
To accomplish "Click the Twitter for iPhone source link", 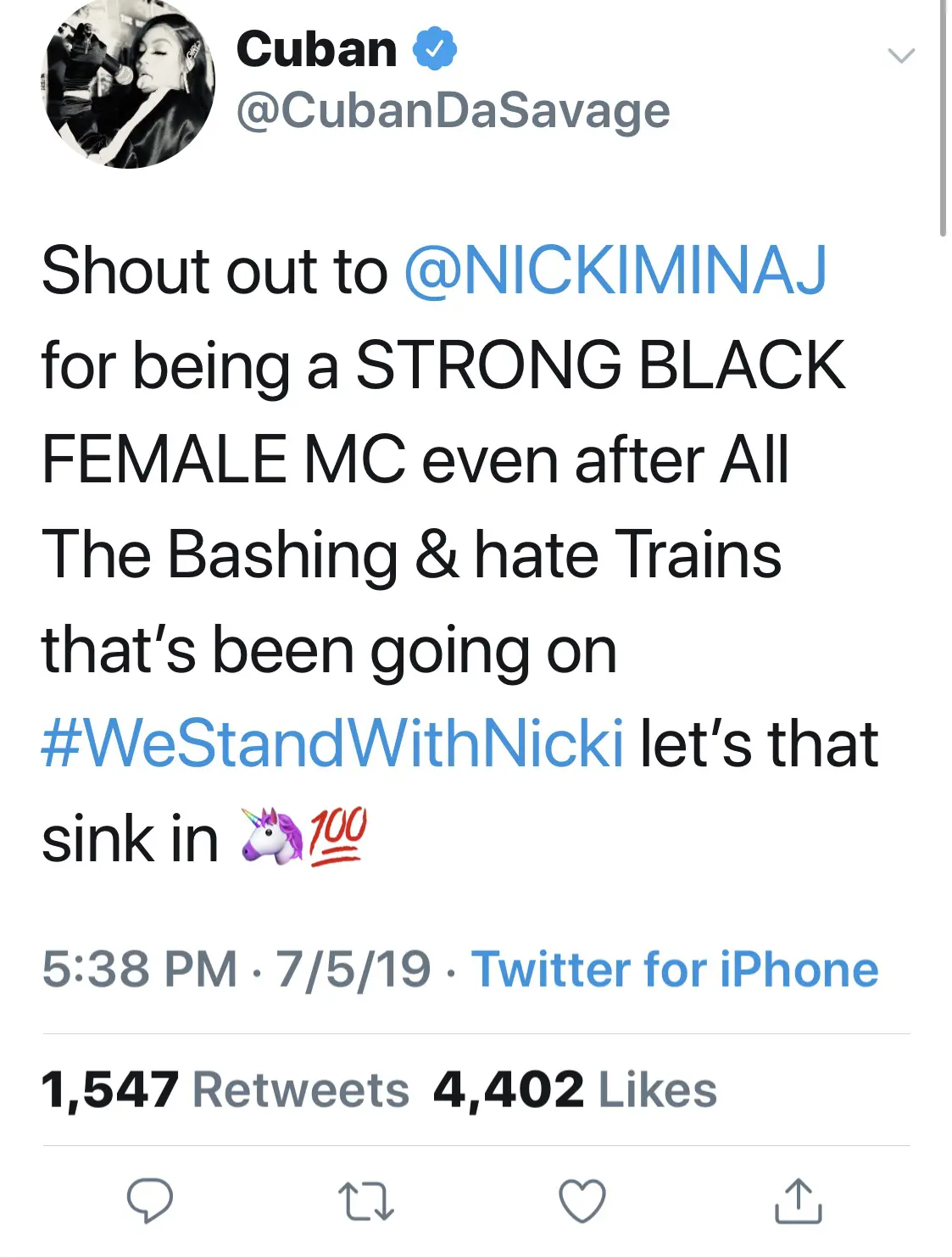I will [675, 969].
